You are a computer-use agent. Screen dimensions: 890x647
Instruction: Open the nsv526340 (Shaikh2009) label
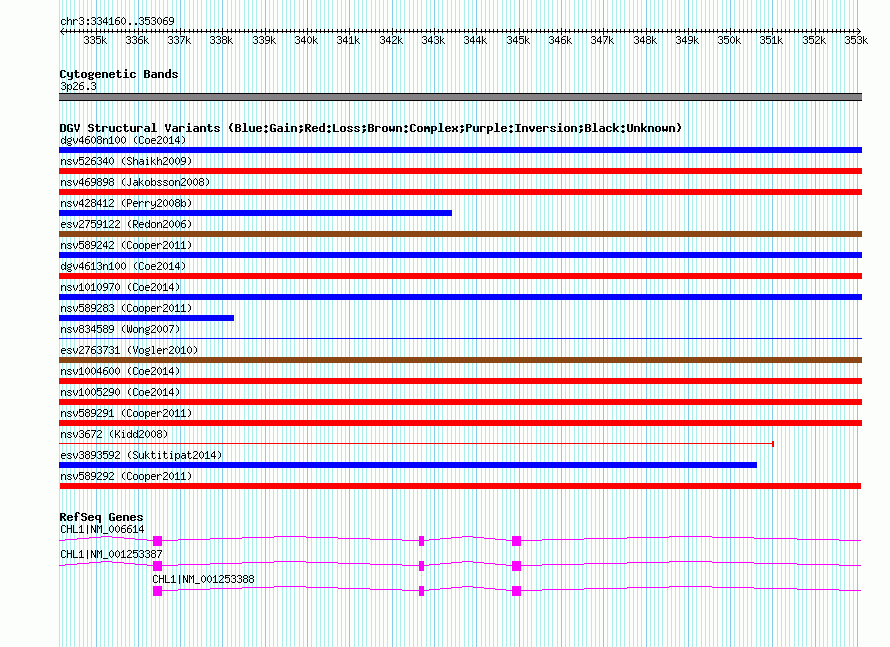(x=126, y=161)
